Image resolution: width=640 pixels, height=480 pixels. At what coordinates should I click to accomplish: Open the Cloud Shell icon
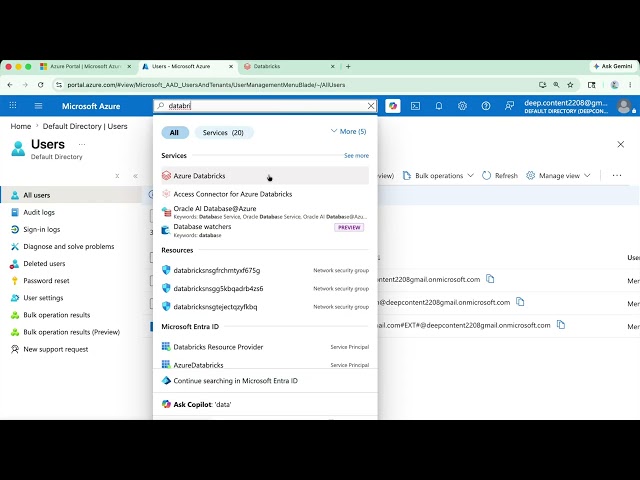coord(416,106)
